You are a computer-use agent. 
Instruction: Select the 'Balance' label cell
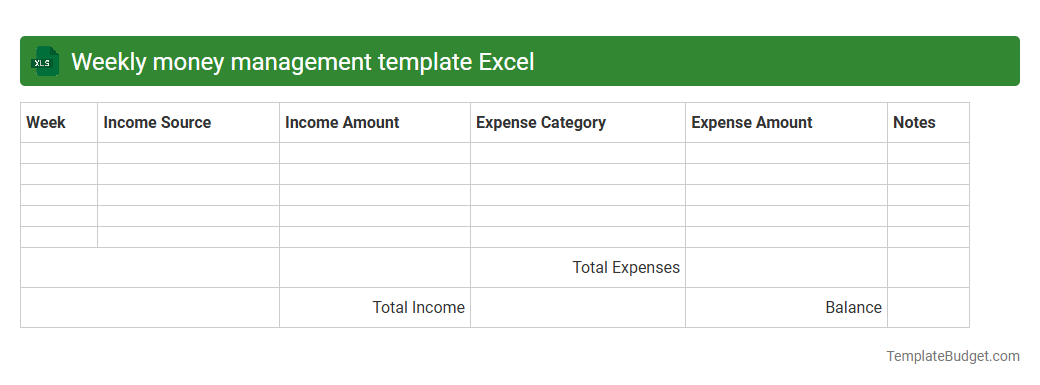(786, 307)
